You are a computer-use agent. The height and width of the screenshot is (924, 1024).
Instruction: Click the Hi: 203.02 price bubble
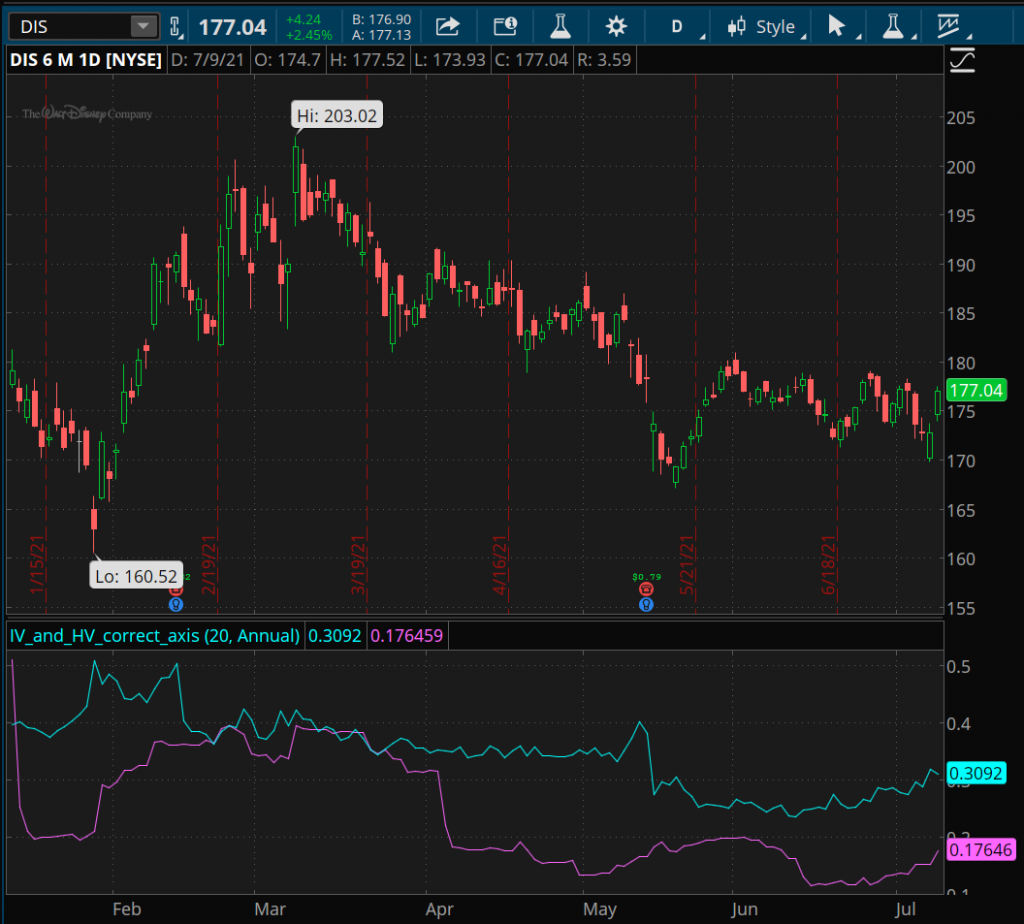[x=337, y=116]
